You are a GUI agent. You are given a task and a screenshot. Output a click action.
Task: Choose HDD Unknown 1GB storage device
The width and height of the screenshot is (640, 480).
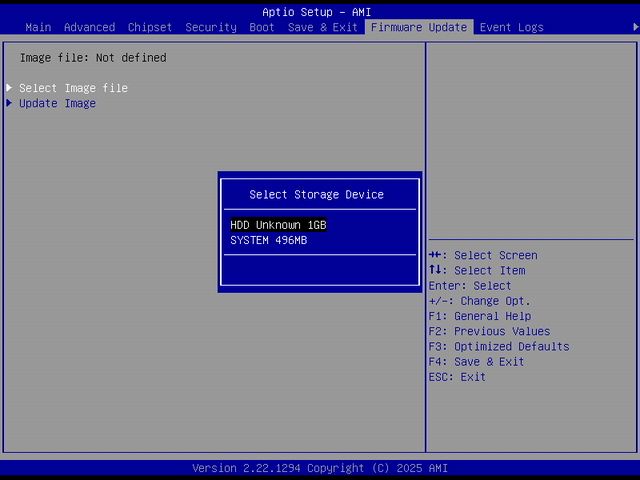coord(278,225)
